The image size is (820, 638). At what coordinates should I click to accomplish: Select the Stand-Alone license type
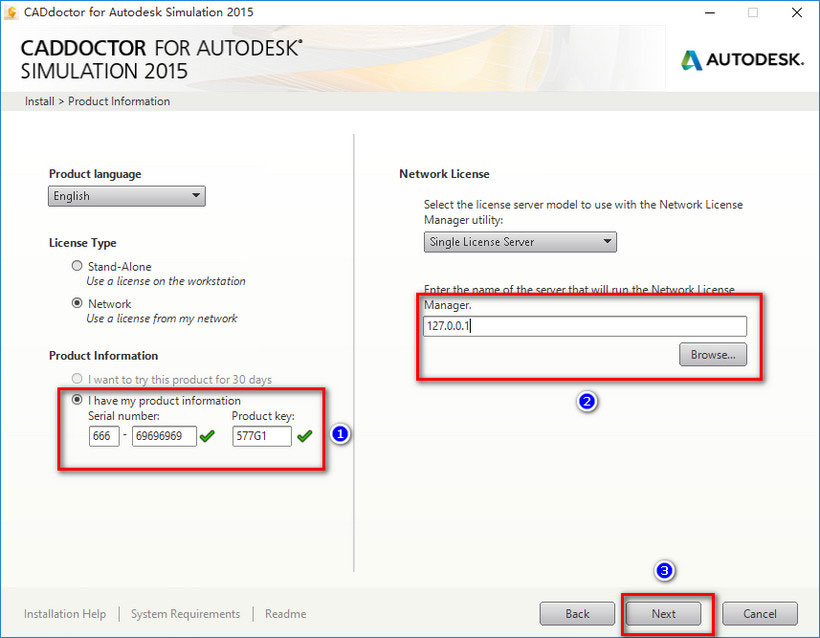77,266
